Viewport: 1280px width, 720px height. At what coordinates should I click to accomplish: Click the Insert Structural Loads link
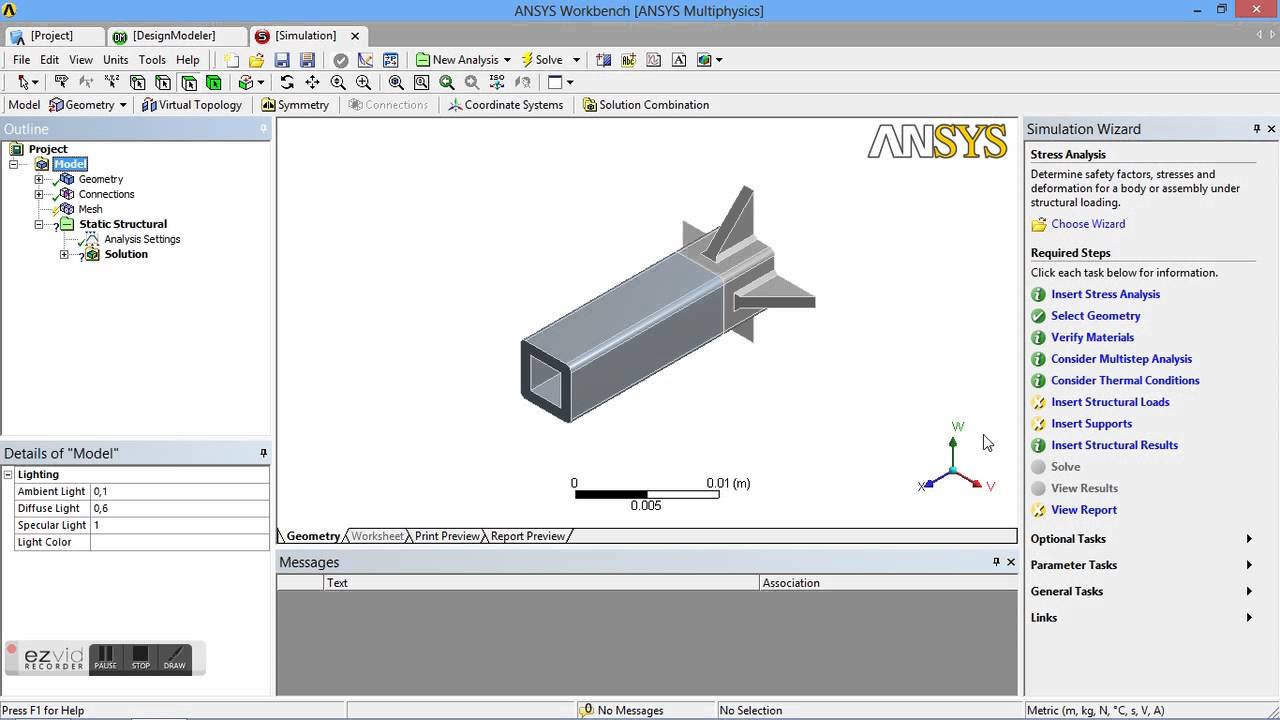1110,402
